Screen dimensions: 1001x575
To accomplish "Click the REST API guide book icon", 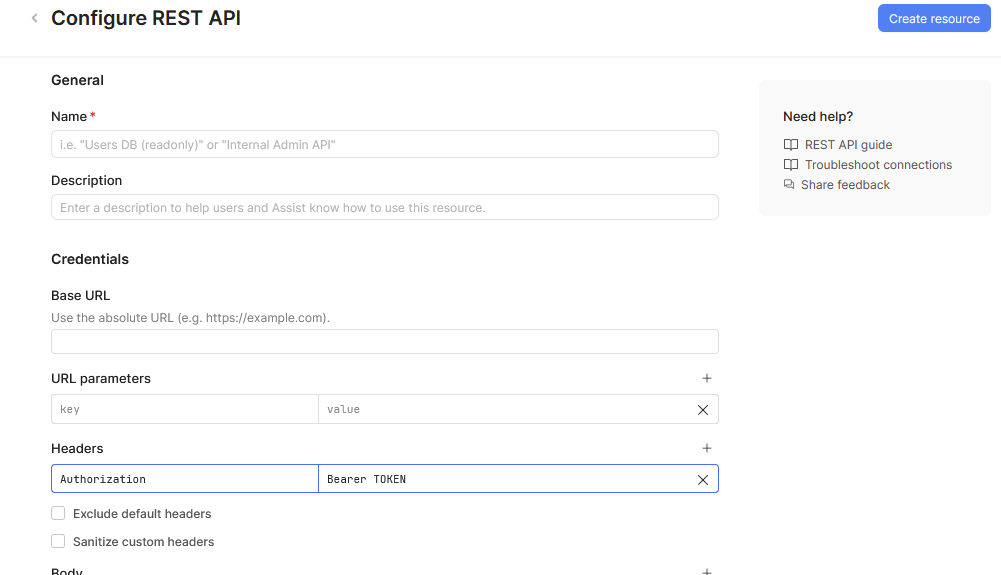I will [791, 145].
